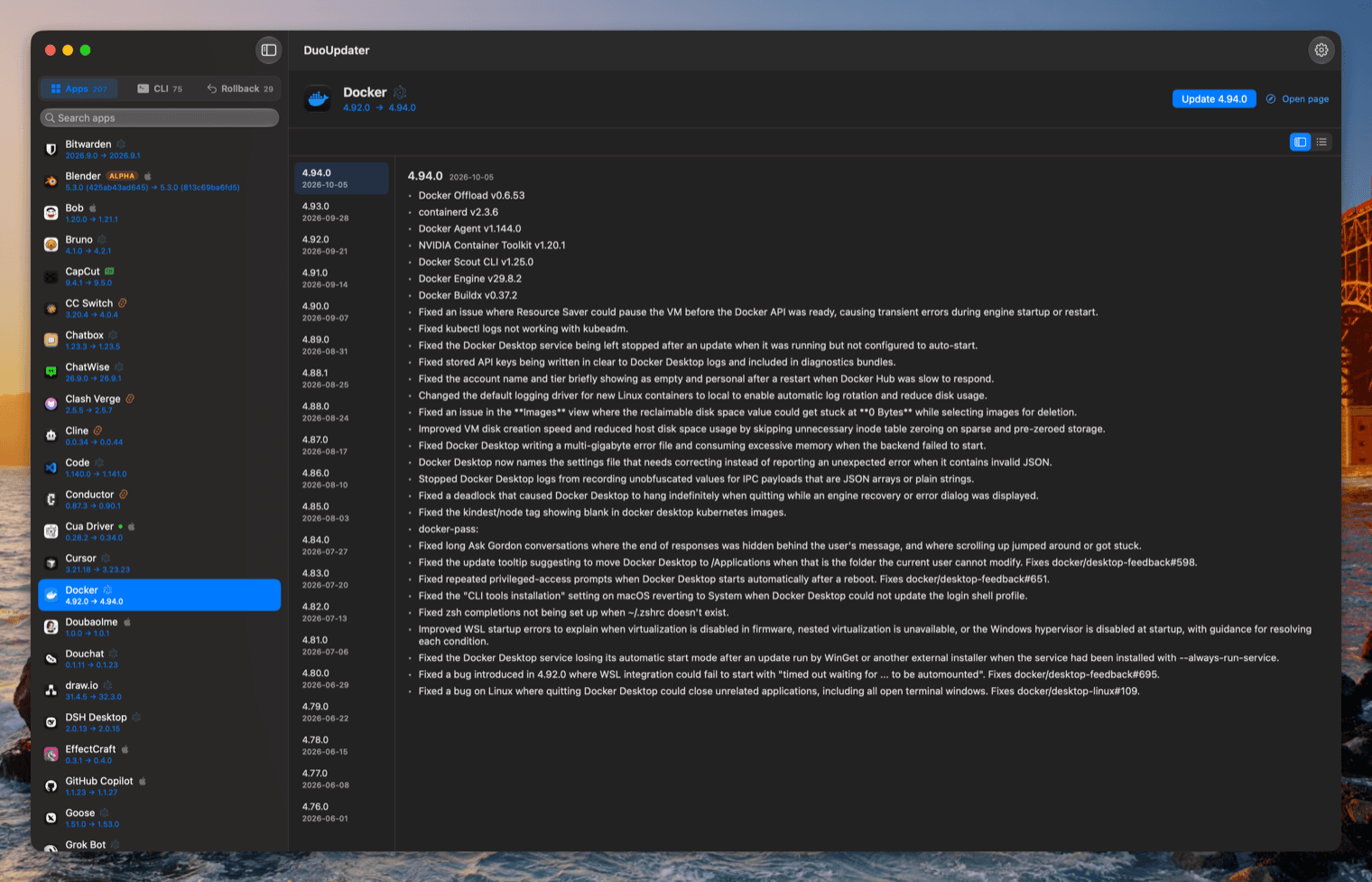Select version 4.94.0 in version list

pyautogui.click(x=341, y=178)
